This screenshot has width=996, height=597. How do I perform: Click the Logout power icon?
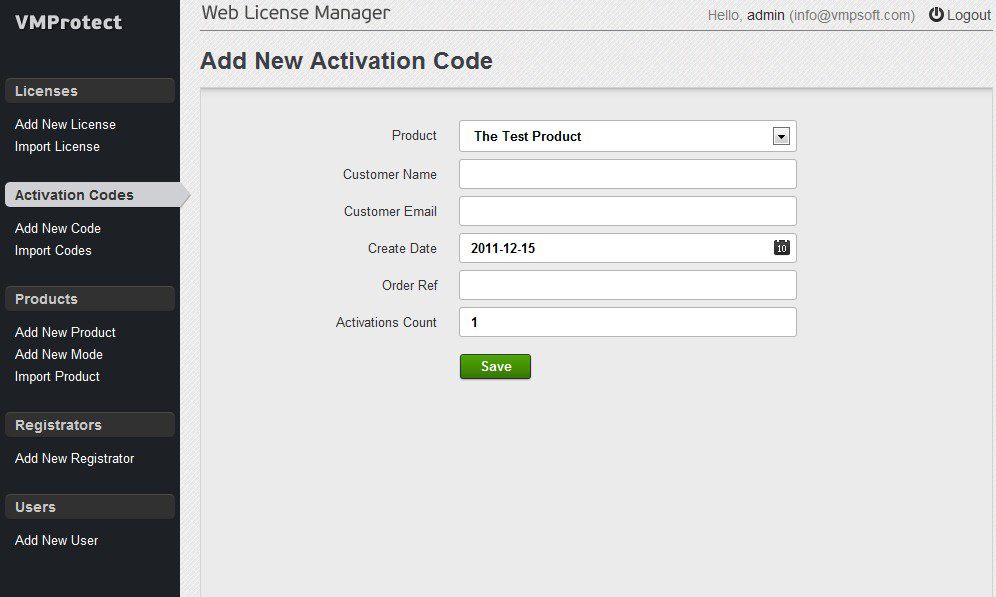936,15
